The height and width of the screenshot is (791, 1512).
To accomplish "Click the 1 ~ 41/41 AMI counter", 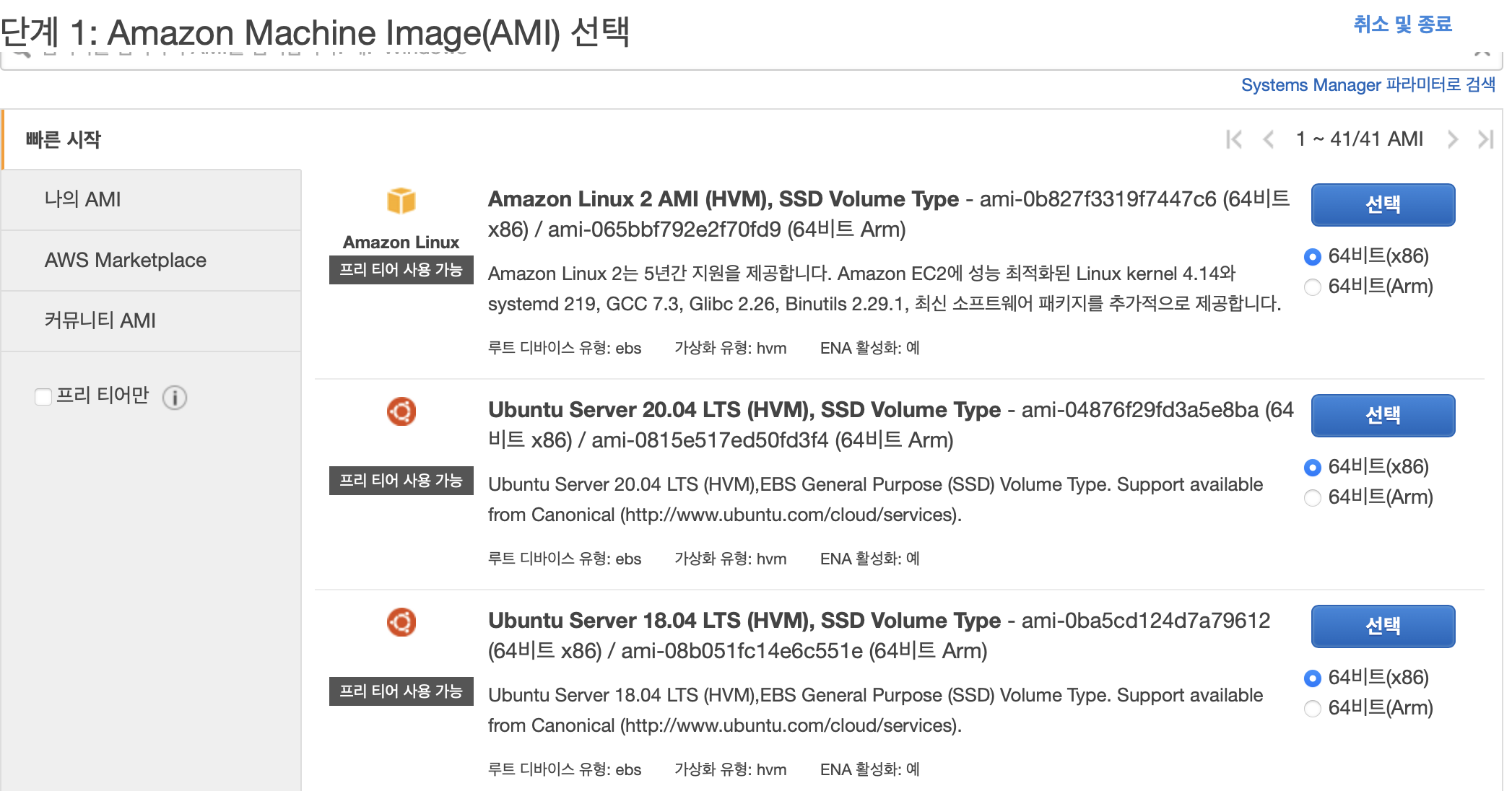I will point(1360,139).
